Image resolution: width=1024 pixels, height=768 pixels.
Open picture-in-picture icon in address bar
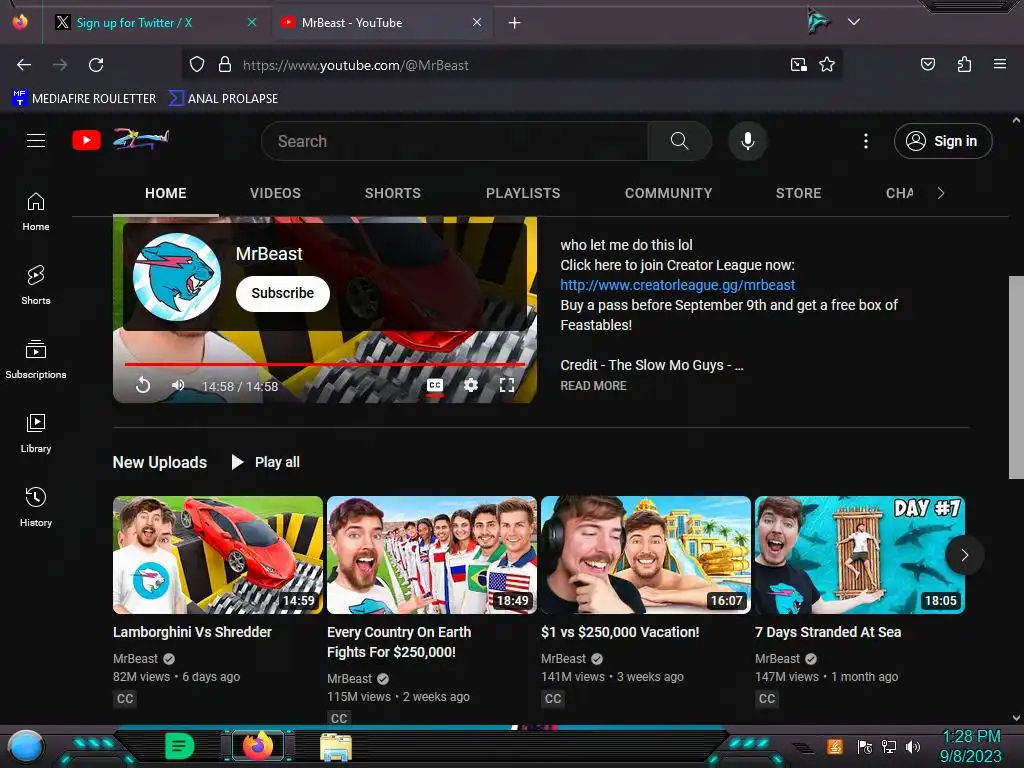coord(799,65)
